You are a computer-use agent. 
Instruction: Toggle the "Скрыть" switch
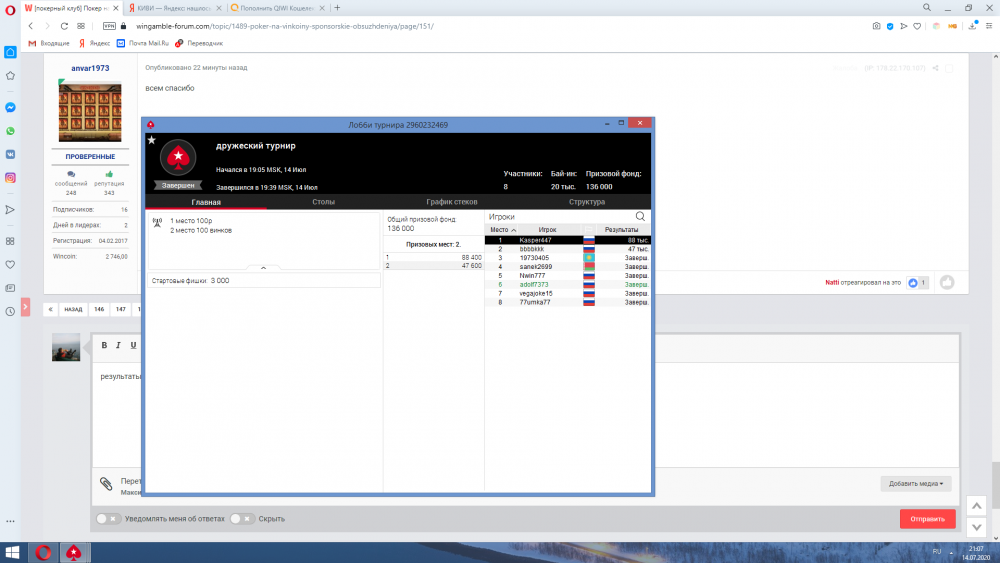click(x=242, y=519)
